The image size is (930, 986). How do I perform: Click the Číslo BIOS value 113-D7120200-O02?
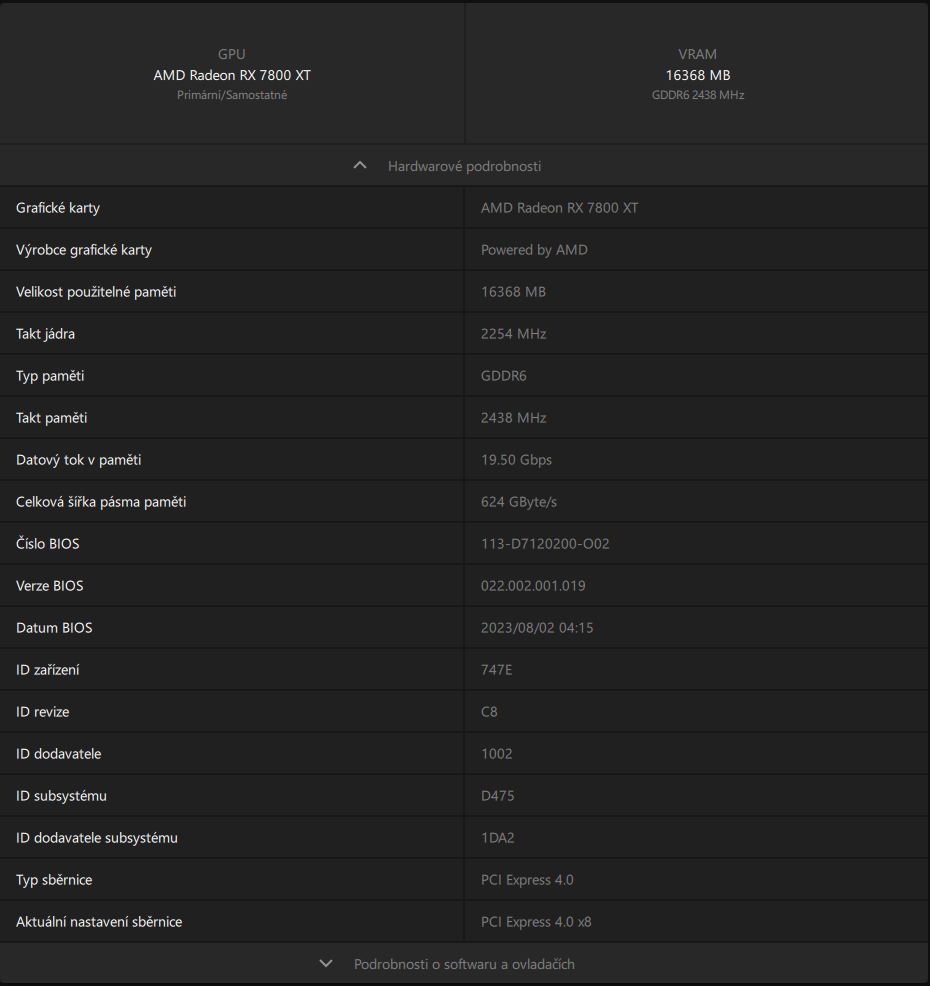click(545, 544)
